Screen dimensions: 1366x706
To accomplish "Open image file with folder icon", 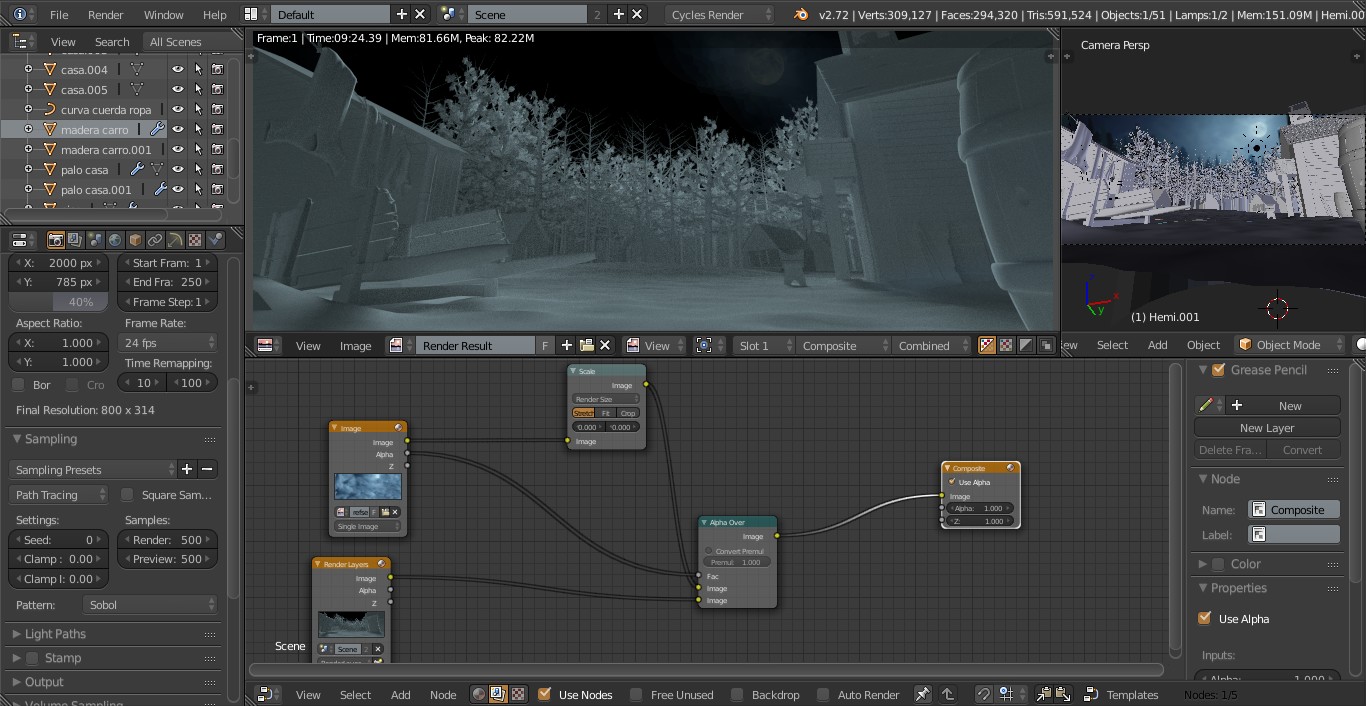I will click(x=587, y=345).
